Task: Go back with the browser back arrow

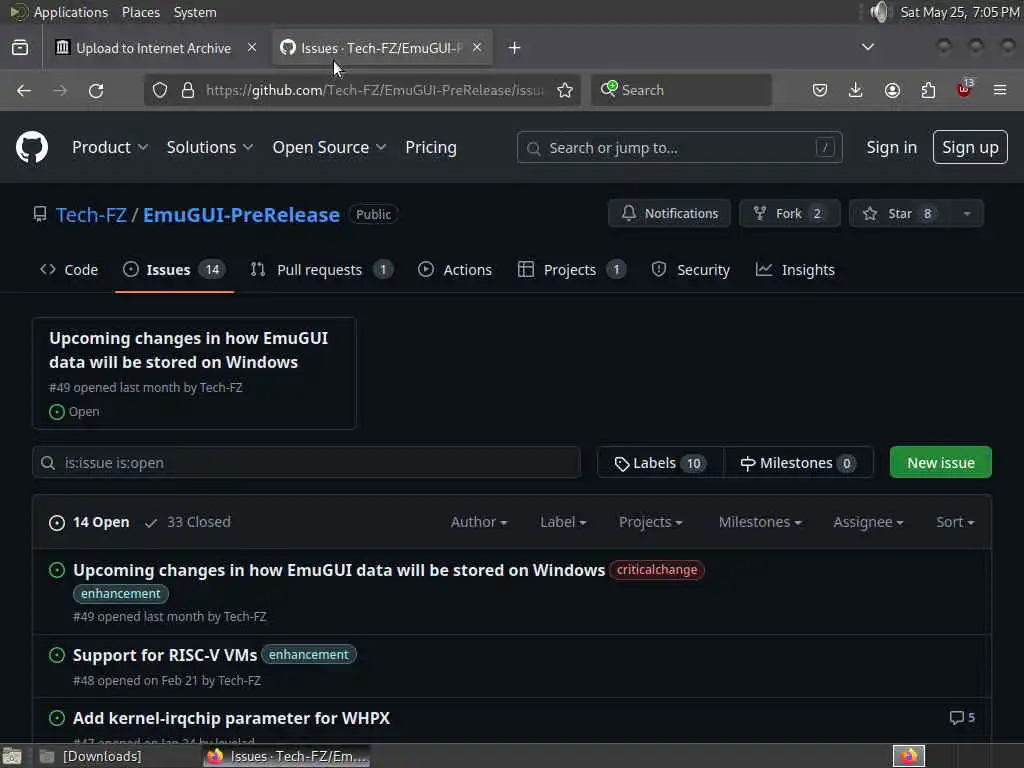Action: pos(24,90)
